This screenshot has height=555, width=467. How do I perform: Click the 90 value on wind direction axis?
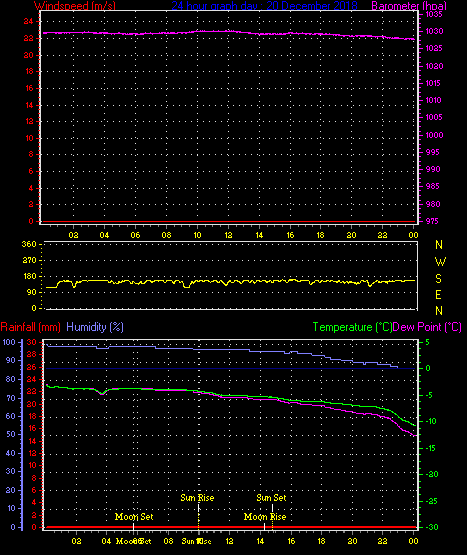pos(32,292)
